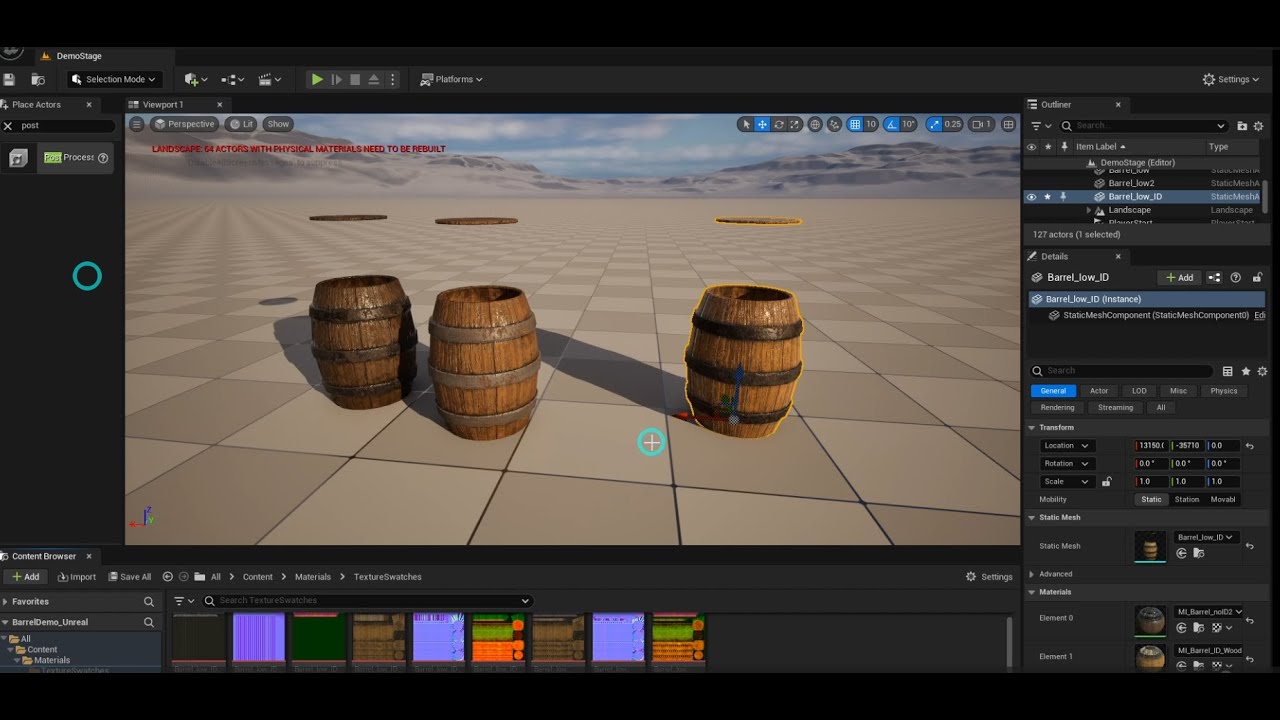Switch to the Place Actors tab
1280x720 pixels.
click(x=37, y=104)
